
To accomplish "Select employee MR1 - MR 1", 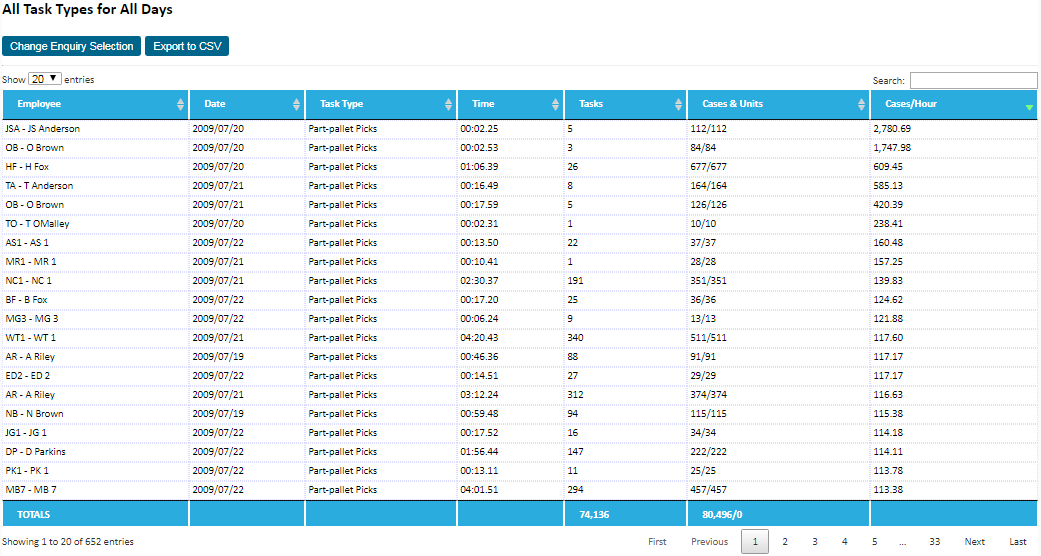I will (31, 262).
